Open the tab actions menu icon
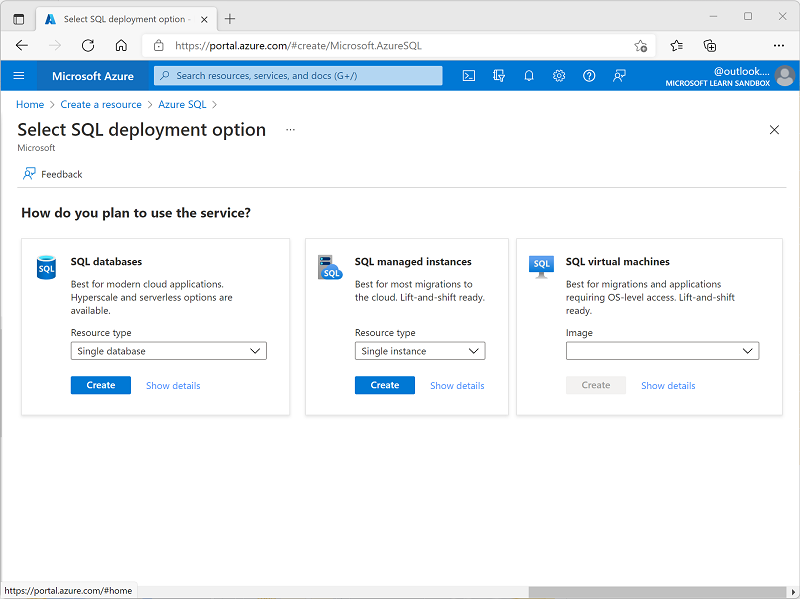The height and width of the screenshot is (599, 800). [x=18, y=19]
